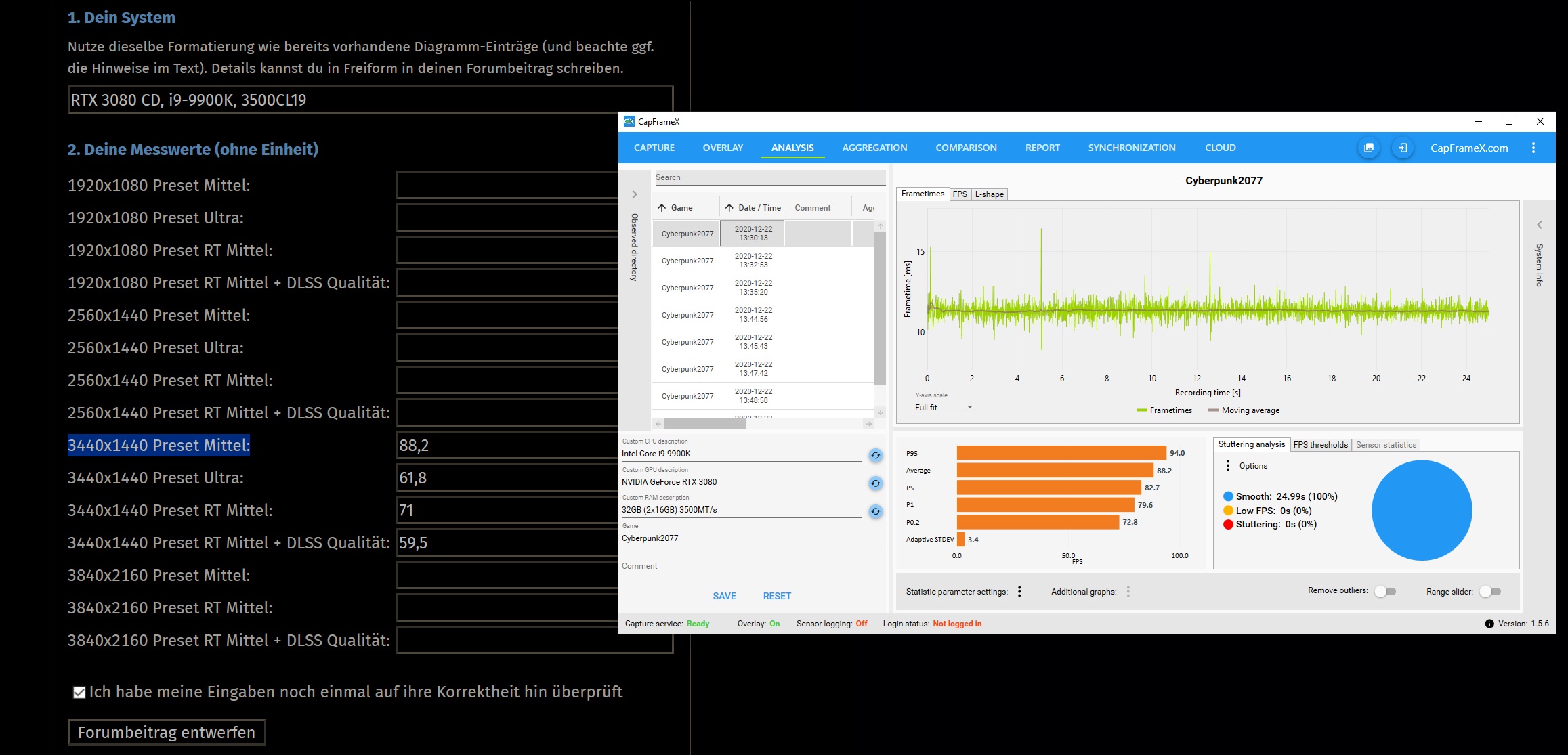Refresh the custom CPU description
Image resolution: width=1568 pixels, height=755 pixels.
[x=875, y=455]
